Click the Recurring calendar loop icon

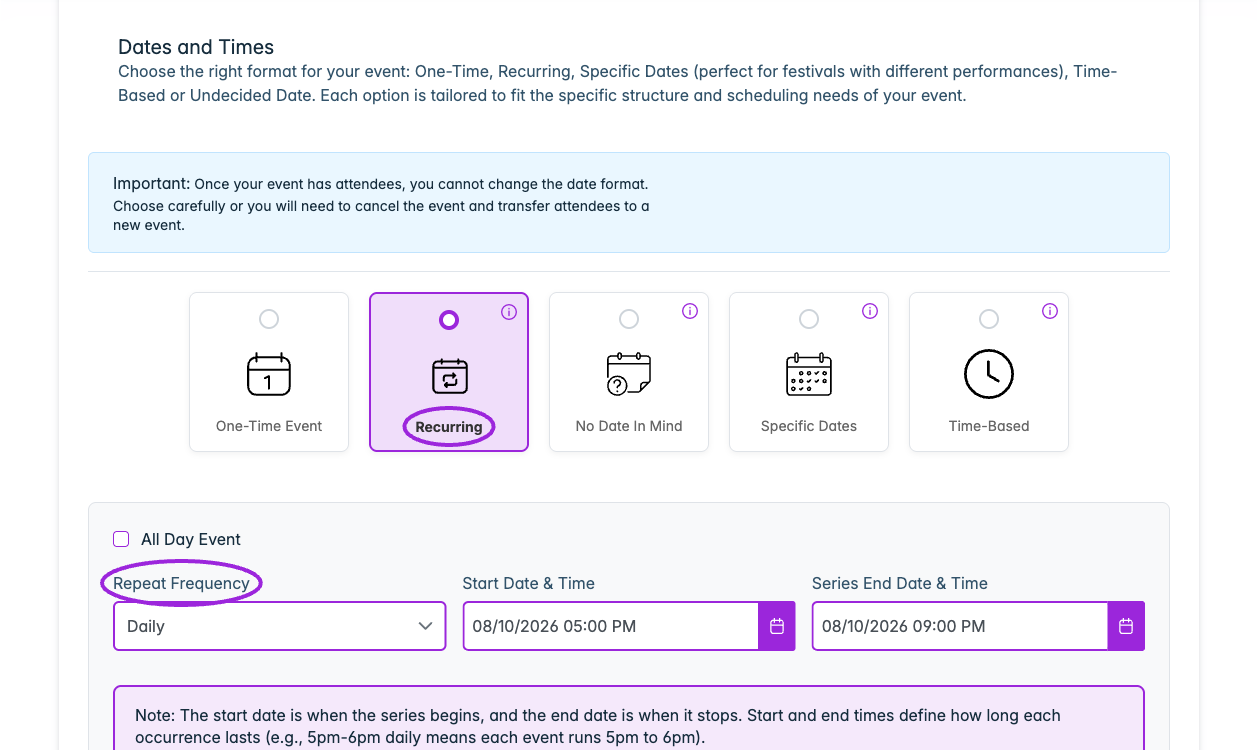pos(449,376)
